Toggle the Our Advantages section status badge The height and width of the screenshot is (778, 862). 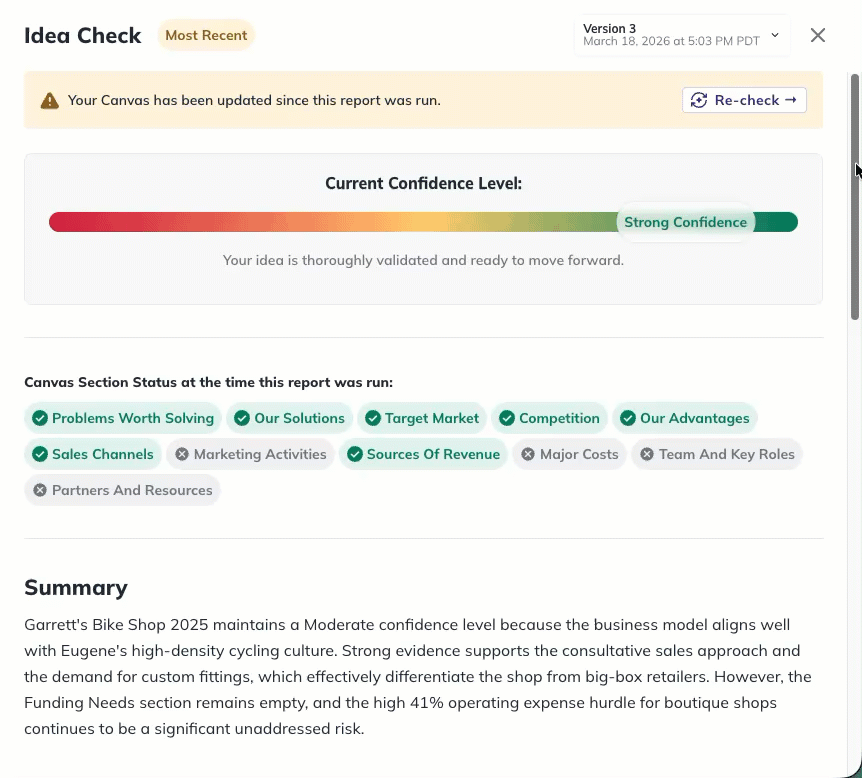coord(685,418)
